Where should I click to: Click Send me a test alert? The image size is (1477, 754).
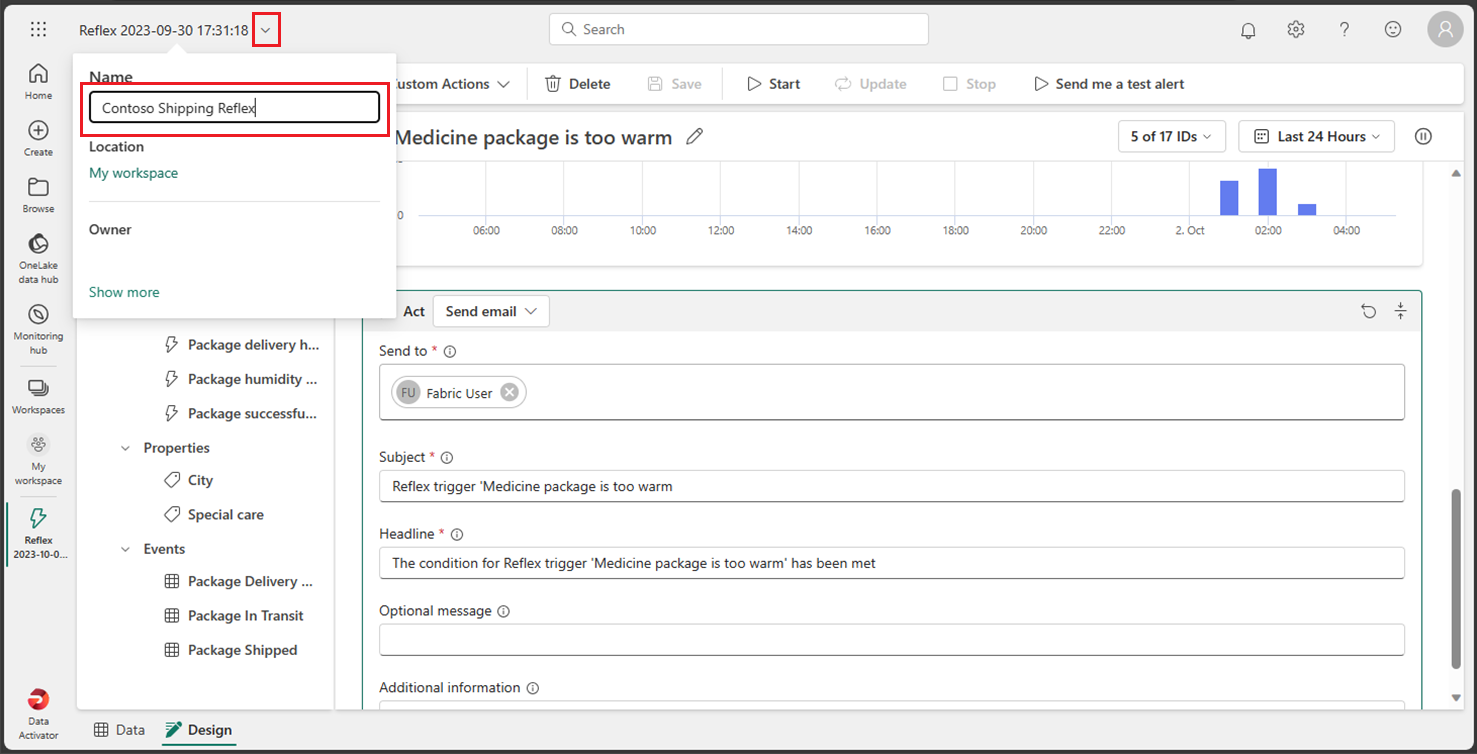tap(1109, 84)
